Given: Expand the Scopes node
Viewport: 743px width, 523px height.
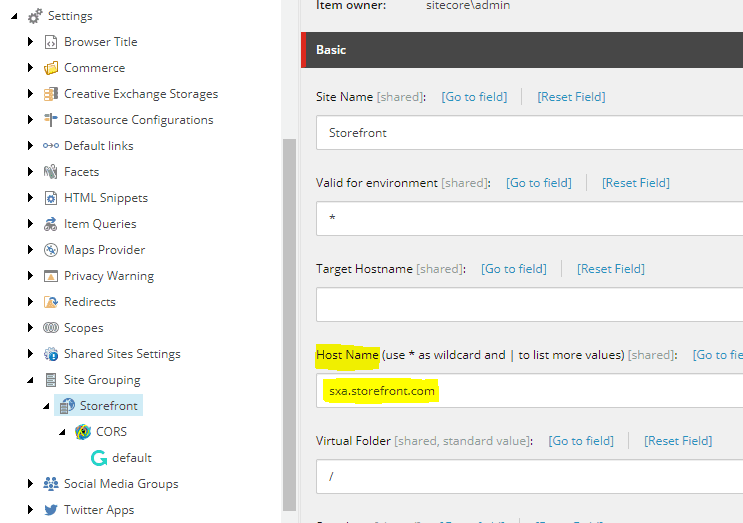Looking at the screenshot, I should pyautogui.click(x=30, y=327).
